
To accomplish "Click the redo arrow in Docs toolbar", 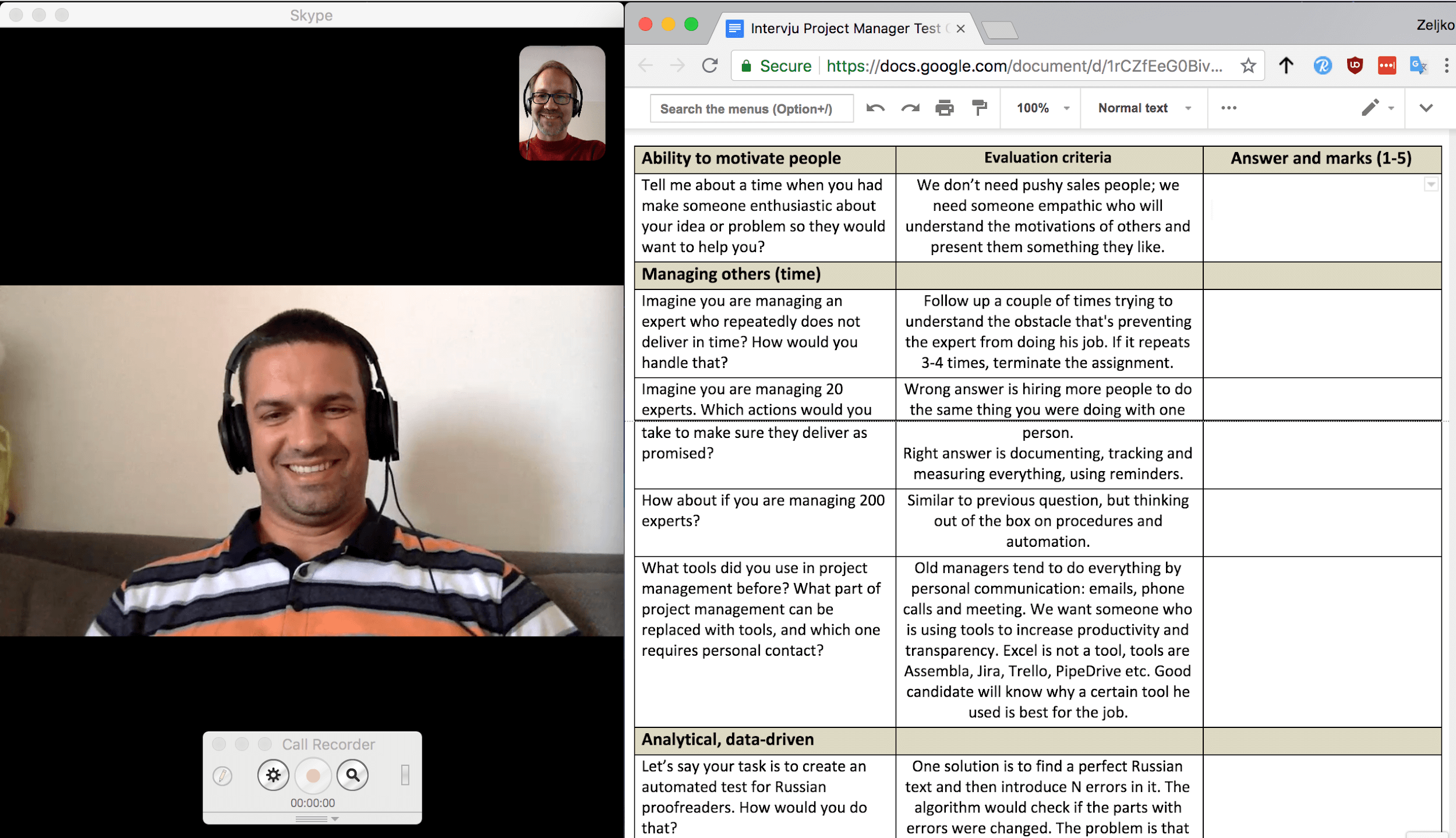I will click(x=910, y=108).
